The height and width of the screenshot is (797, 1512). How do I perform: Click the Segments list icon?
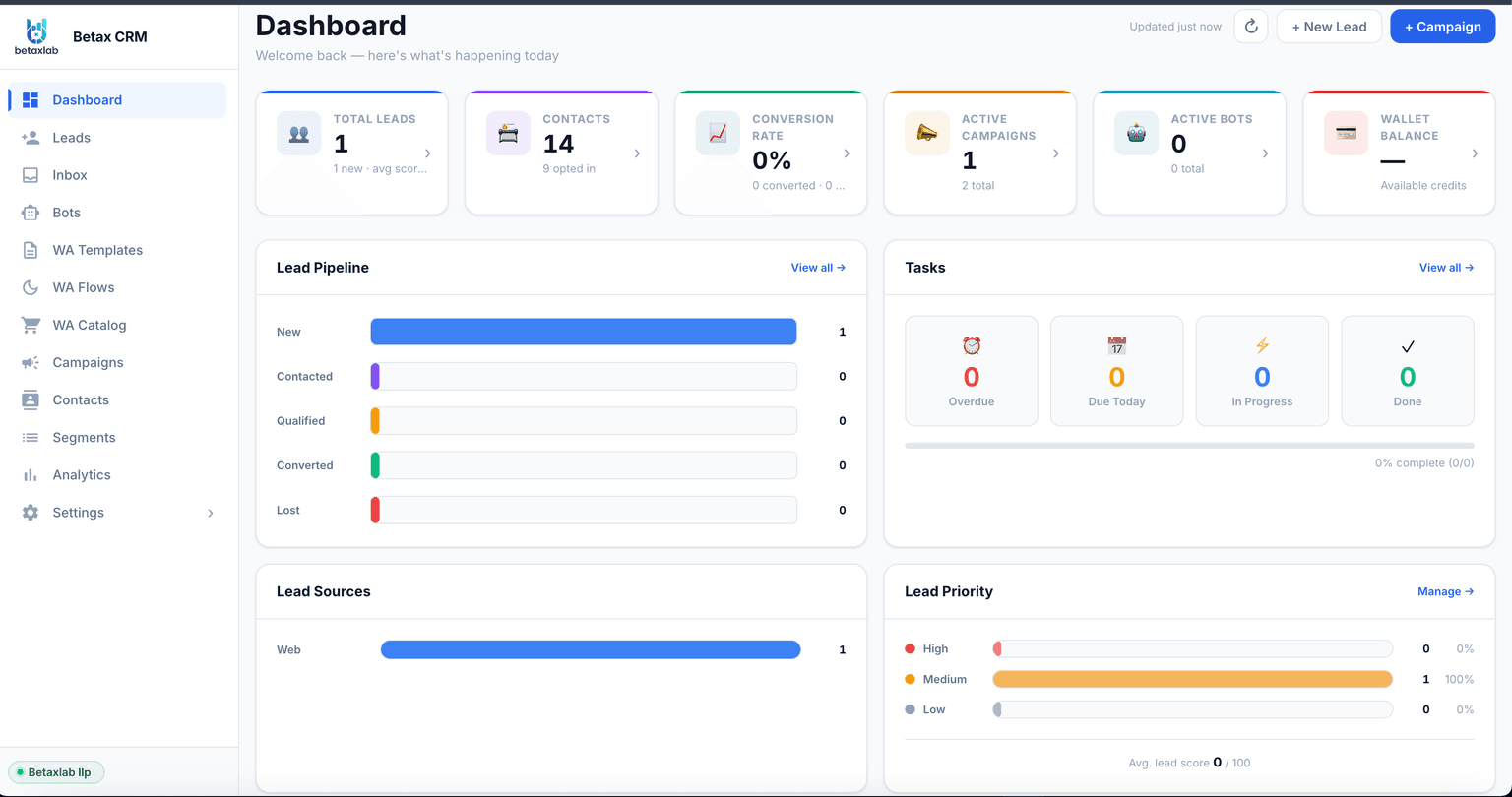coord(31,437)
